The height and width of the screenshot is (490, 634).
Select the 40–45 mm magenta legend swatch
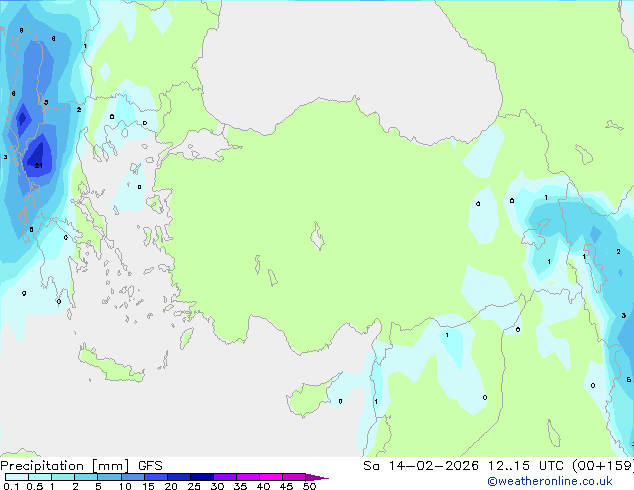pos(271,477)
